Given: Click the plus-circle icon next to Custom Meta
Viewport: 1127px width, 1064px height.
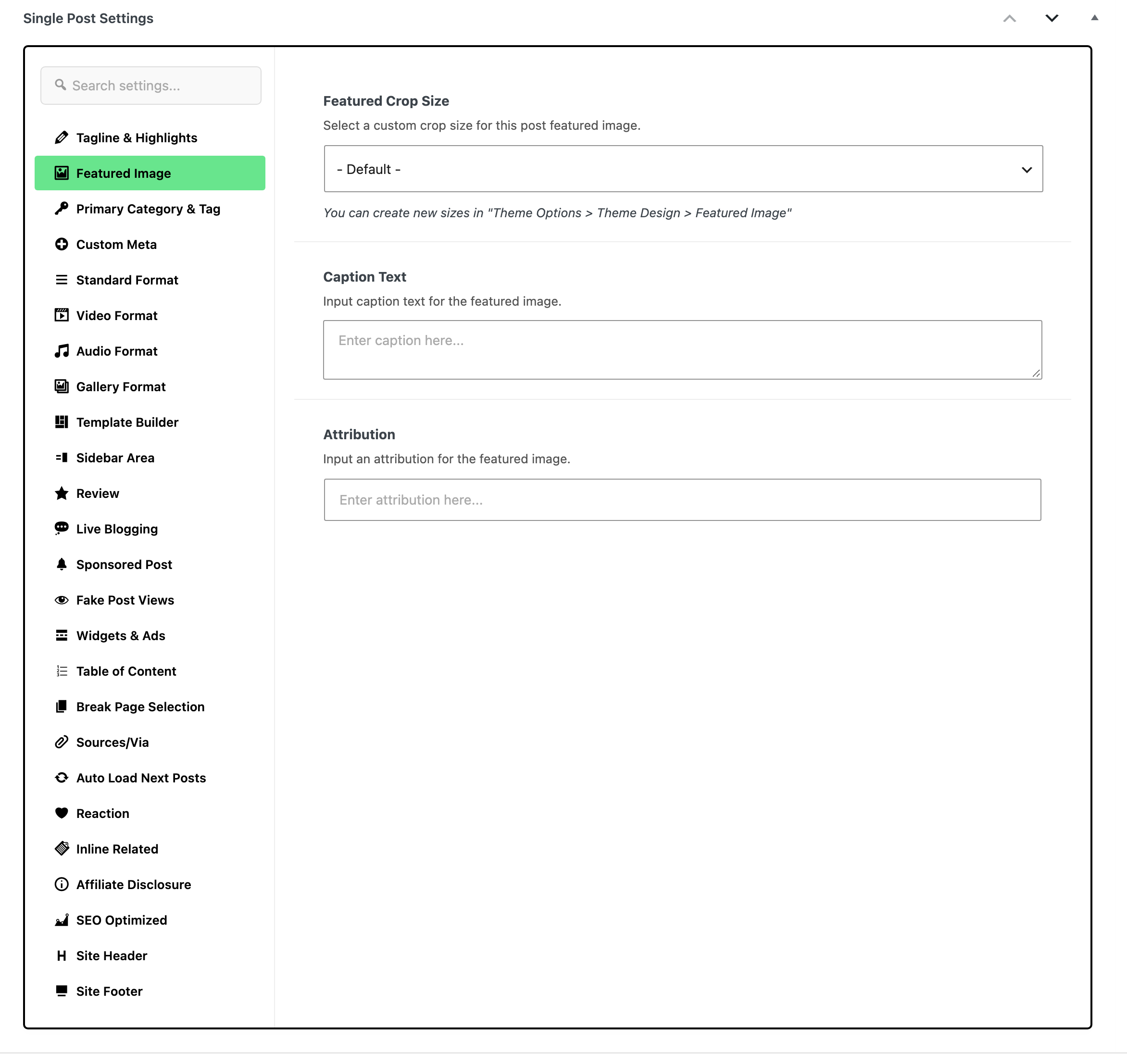Looking at the screenshot, I should point(61,245).
